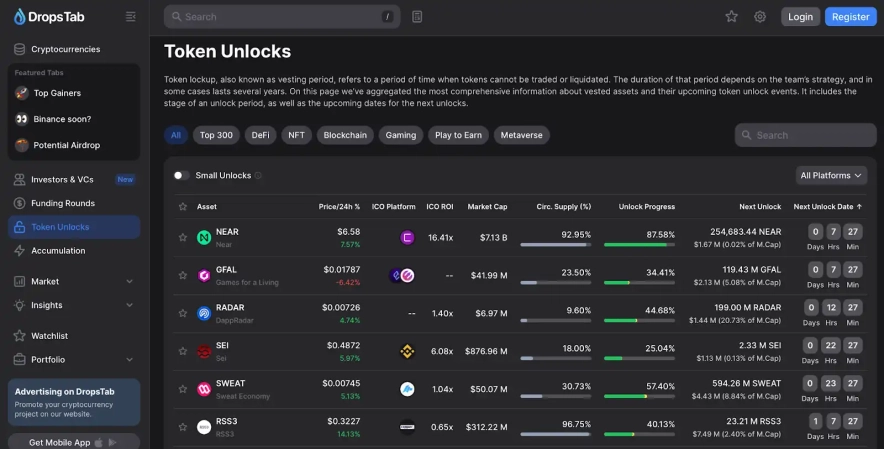The height and width of the screenshot is (449, 884).
Task: Click the info icon next to Small Unlocks
Action: click(259, 176)
